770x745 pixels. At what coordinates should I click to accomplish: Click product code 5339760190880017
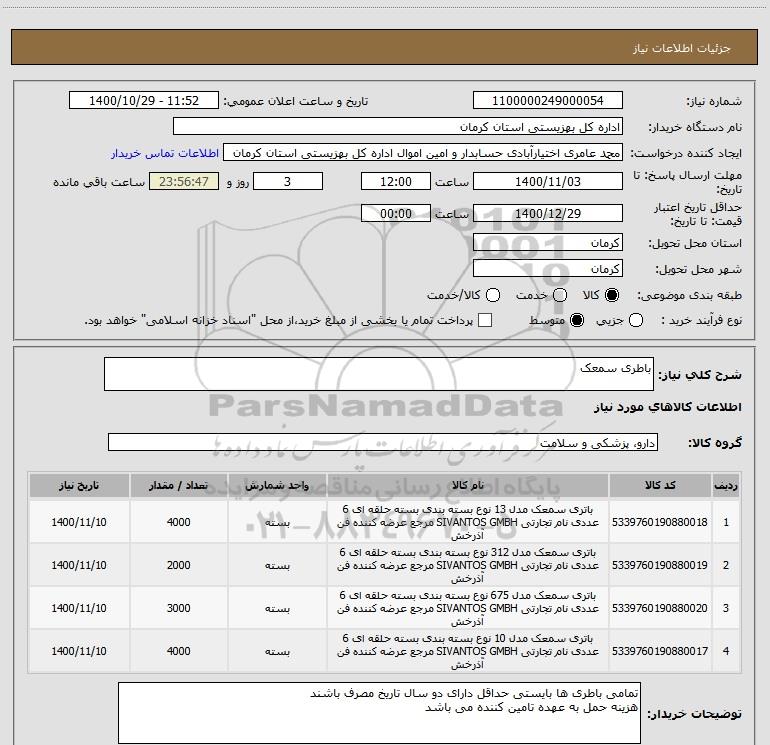[x=660, y=651]
